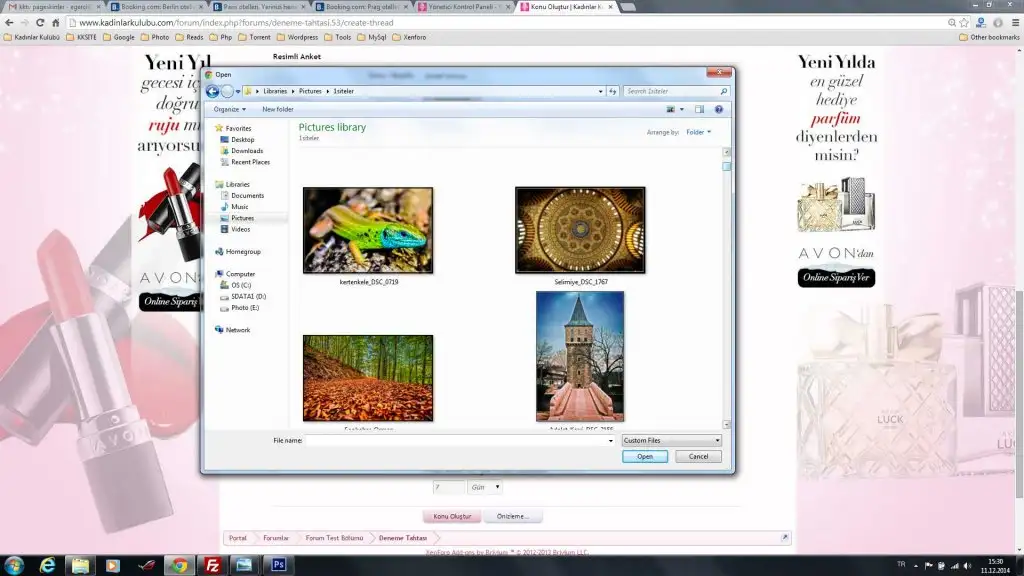
Task: Expand File name history dropdown
Action: pos(611,441)
